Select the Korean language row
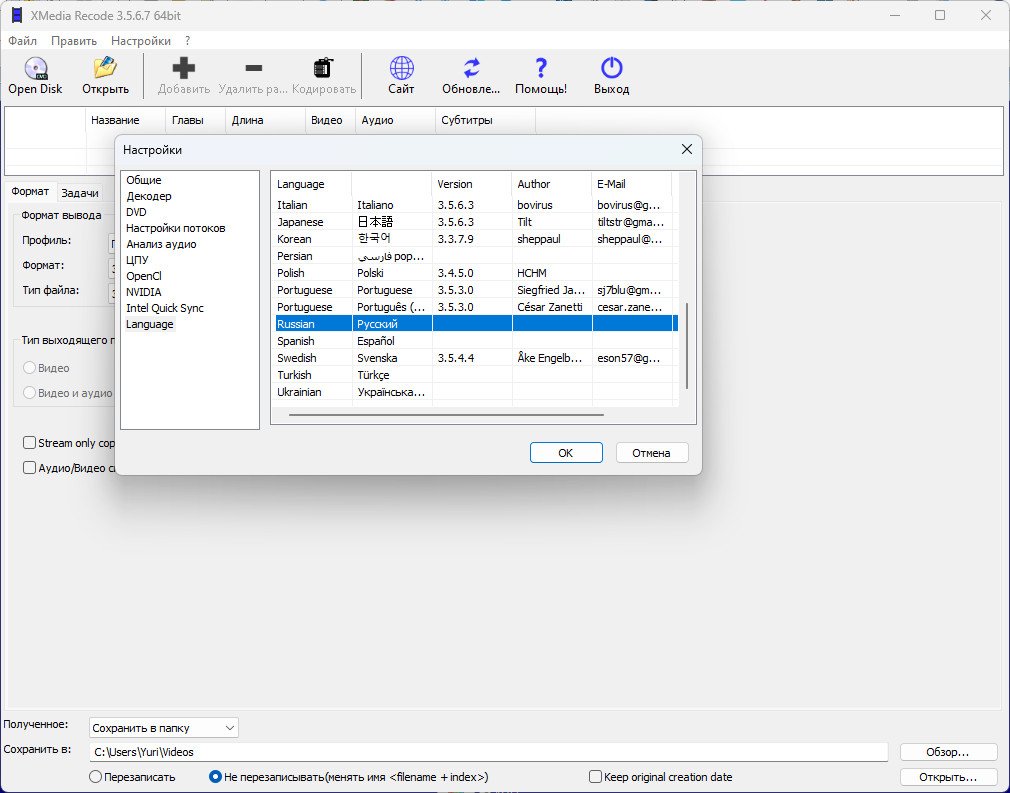1010x793 pixels. click(475, 239)
